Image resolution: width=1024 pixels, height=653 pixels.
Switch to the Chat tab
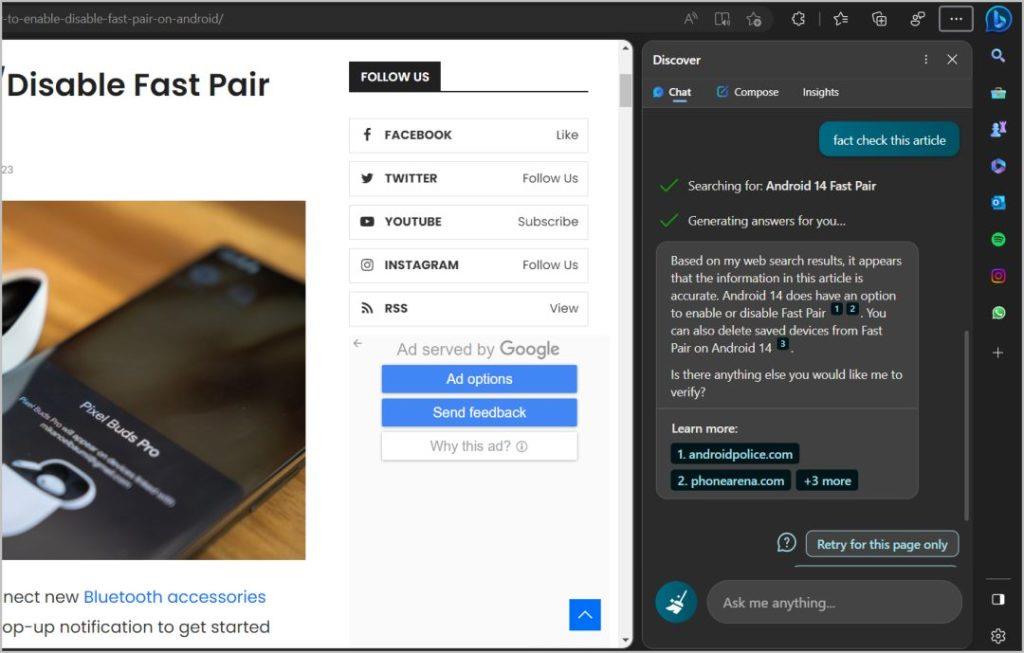point(672,92)
